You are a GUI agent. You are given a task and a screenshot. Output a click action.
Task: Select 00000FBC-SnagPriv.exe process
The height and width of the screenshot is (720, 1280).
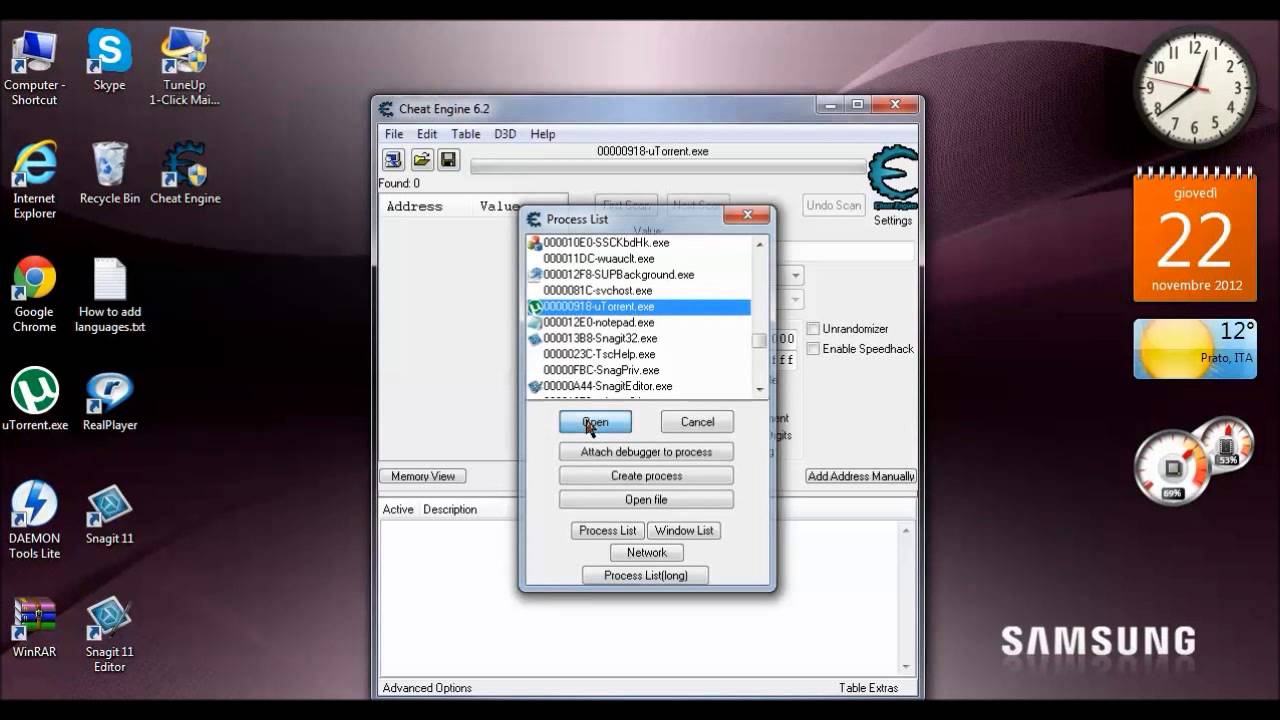point(639,371)
